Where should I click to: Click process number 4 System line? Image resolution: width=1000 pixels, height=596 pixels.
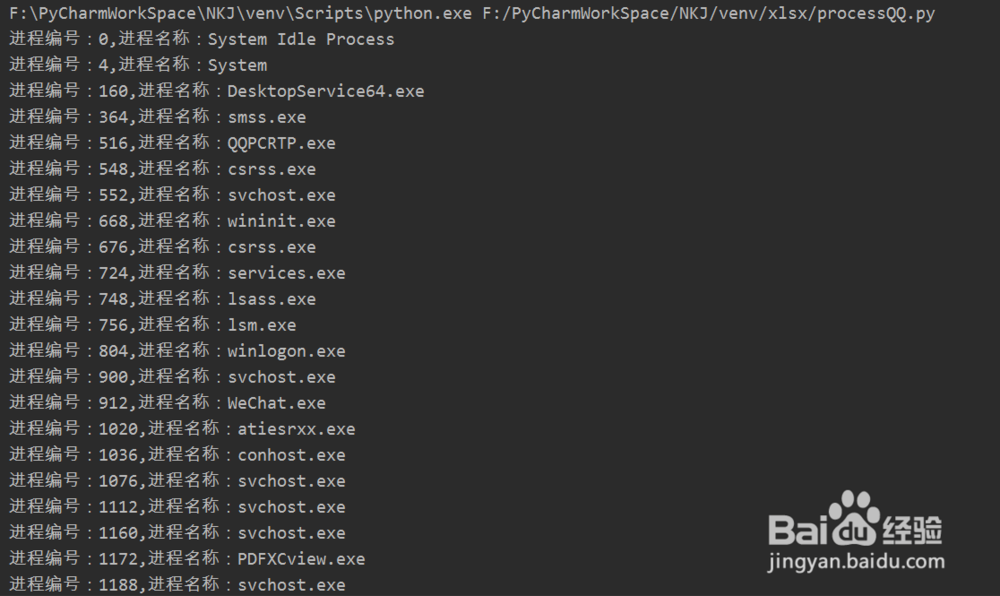(x=138, y=65)
